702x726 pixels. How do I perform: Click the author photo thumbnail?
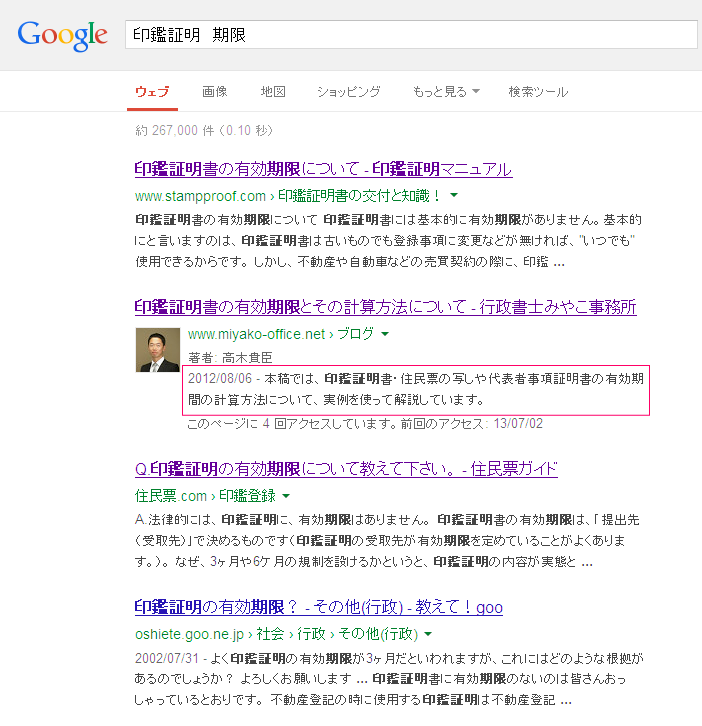[157, 350]
